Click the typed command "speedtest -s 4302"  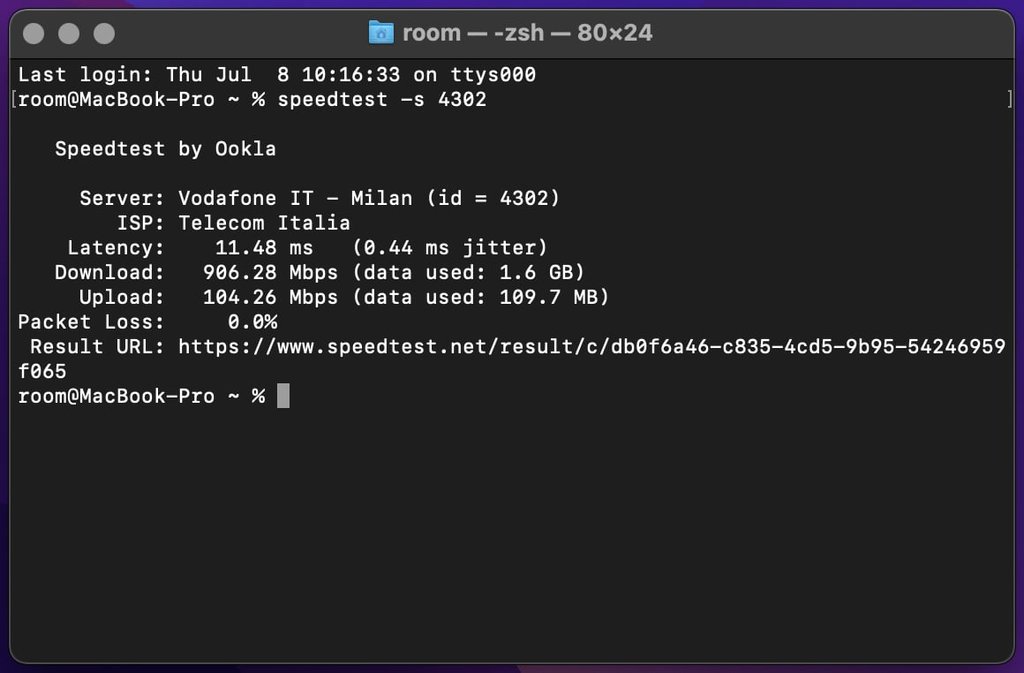click(382, 100)
